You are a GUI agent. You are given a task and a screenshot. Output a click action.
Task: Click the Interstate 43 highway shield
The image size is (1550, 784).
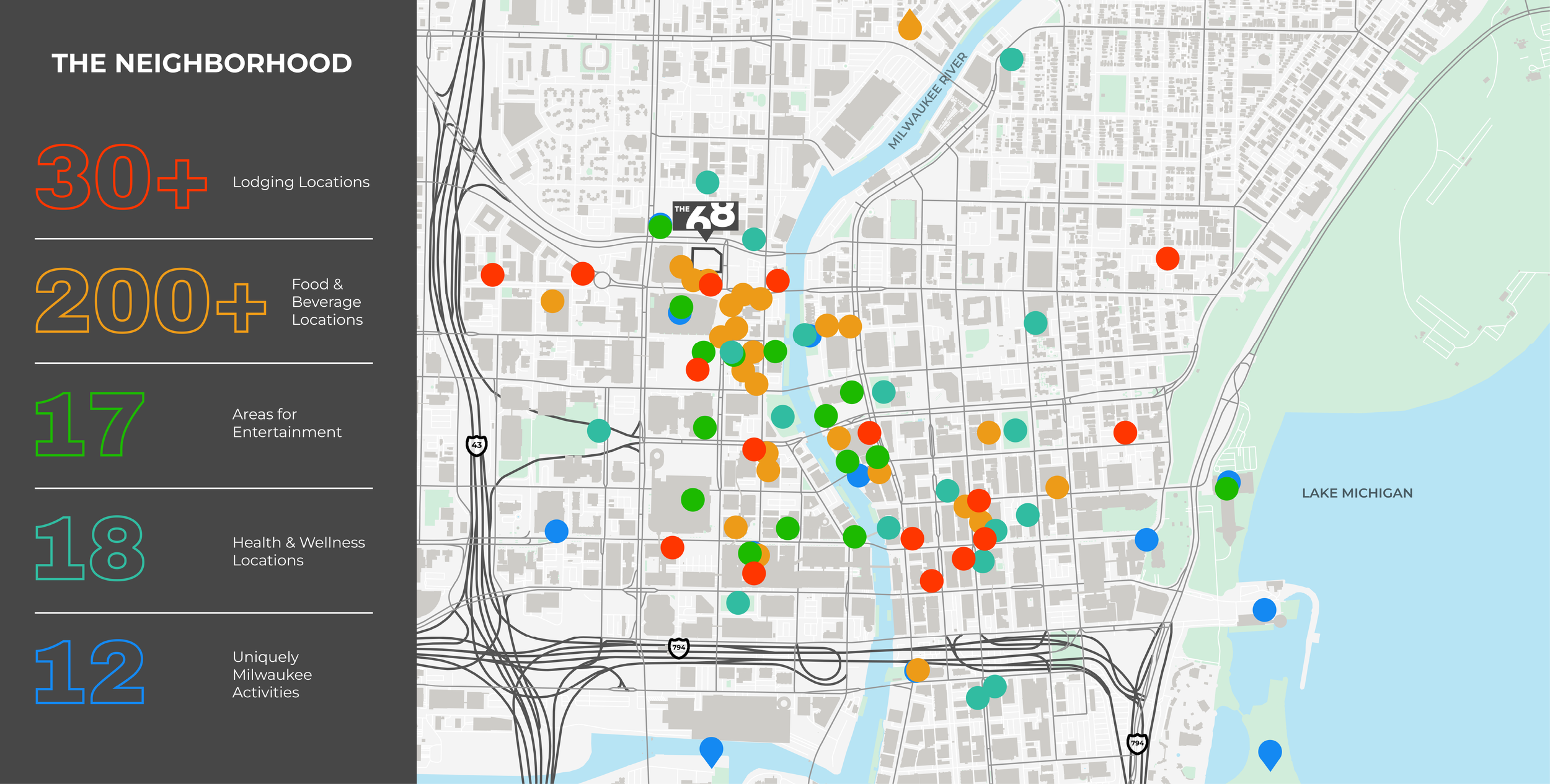(x=476, y=445)
